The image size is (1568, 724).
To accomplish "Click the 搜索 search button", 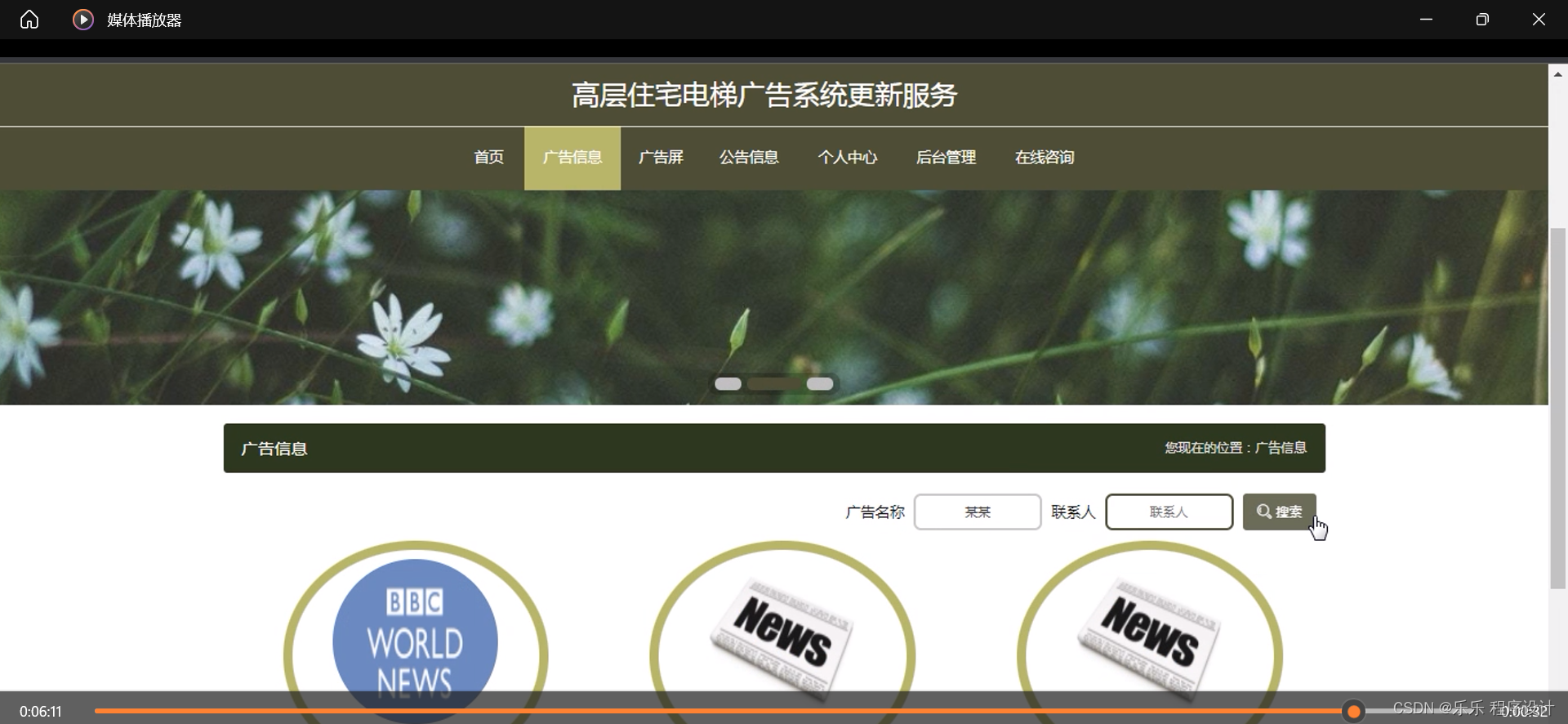I will 1279,512.
